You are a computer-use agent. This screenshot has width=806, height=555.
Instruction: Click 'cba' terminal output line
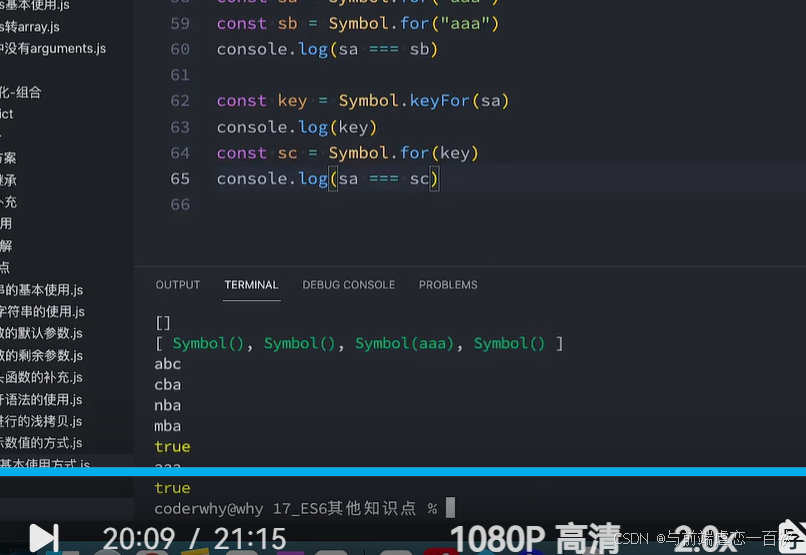[x=168, y=385]
